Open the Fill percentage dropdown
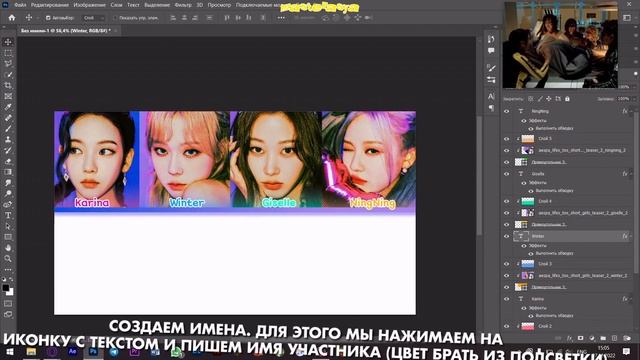640x360 pixels. [634, 99]
